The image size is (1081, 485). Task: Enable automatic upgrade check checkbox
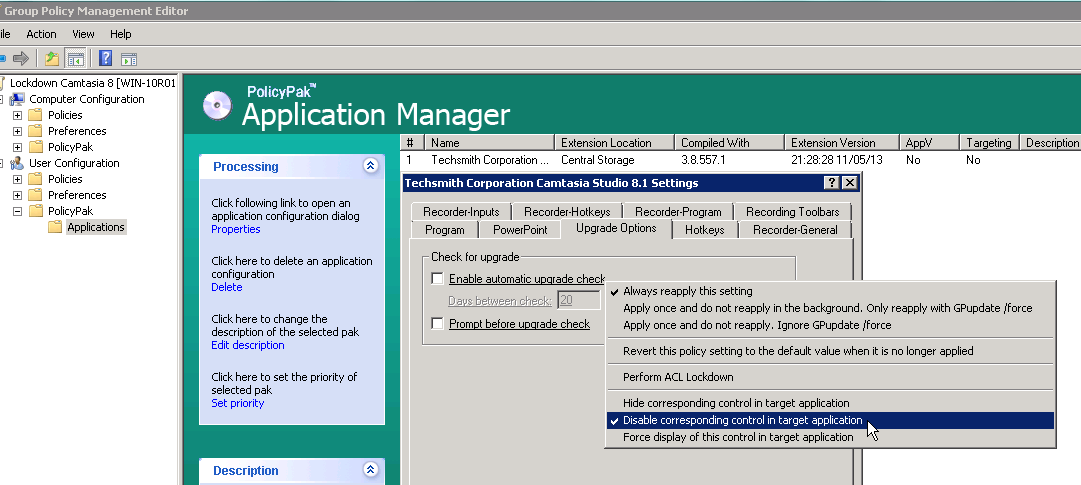pos(437,279)
